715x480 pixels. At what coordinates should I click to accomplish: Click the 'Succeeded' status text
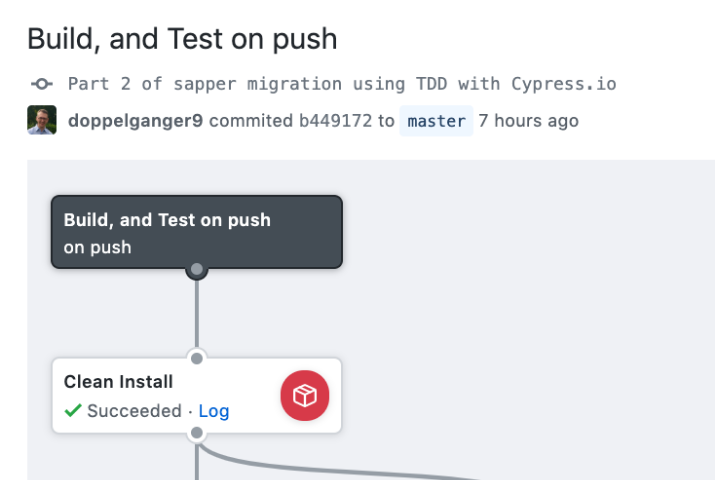pos(134,411)
